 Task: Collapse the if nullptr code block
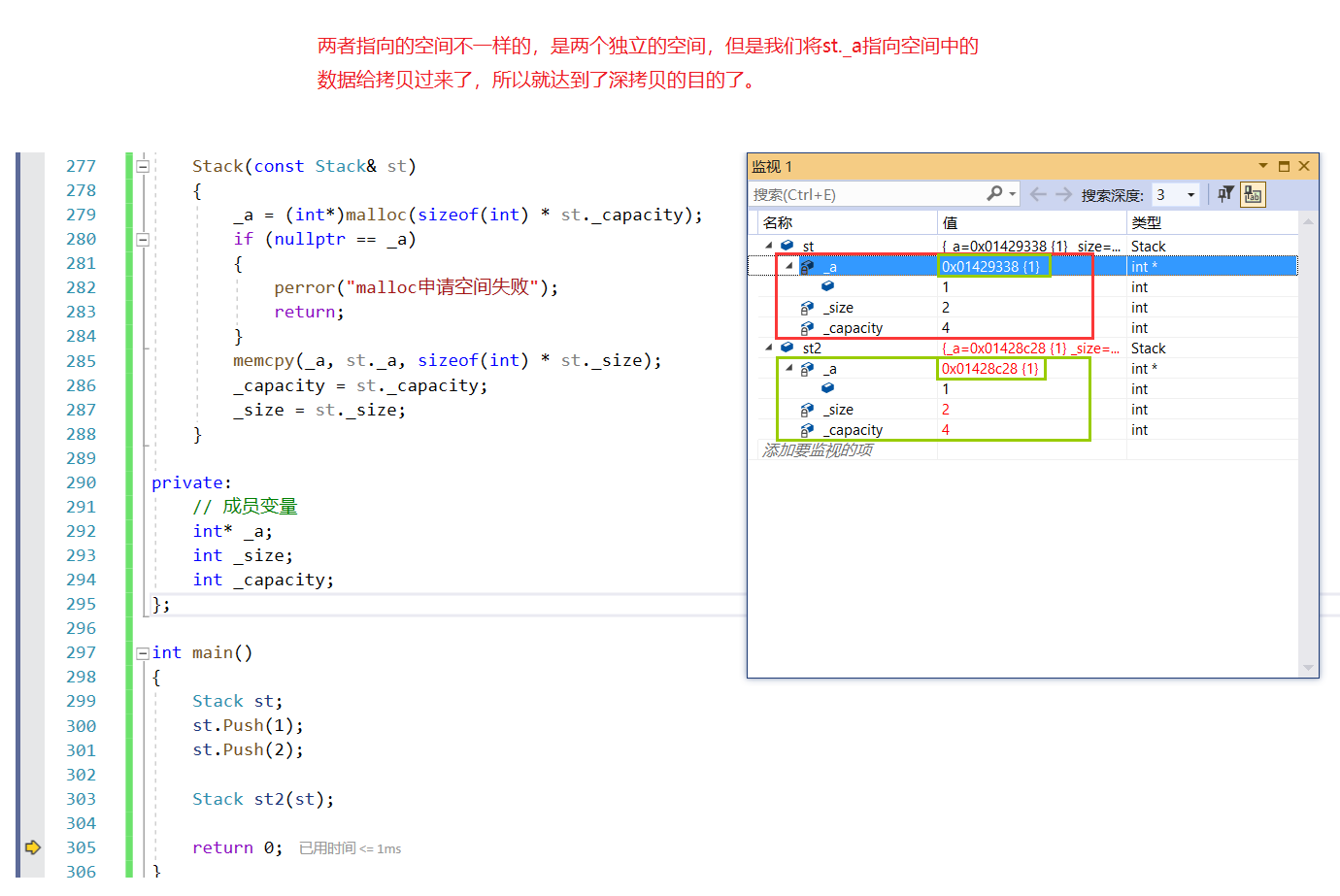pos(143,239)
